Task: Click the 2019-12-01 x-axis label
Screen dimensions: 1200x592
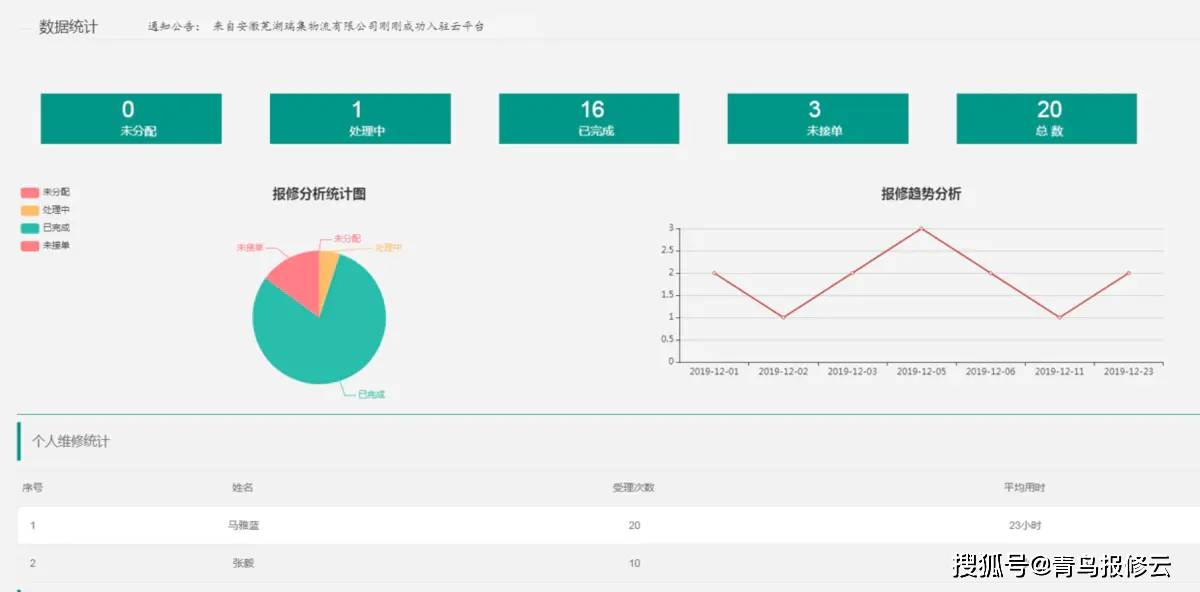Action: click(714, 371)
